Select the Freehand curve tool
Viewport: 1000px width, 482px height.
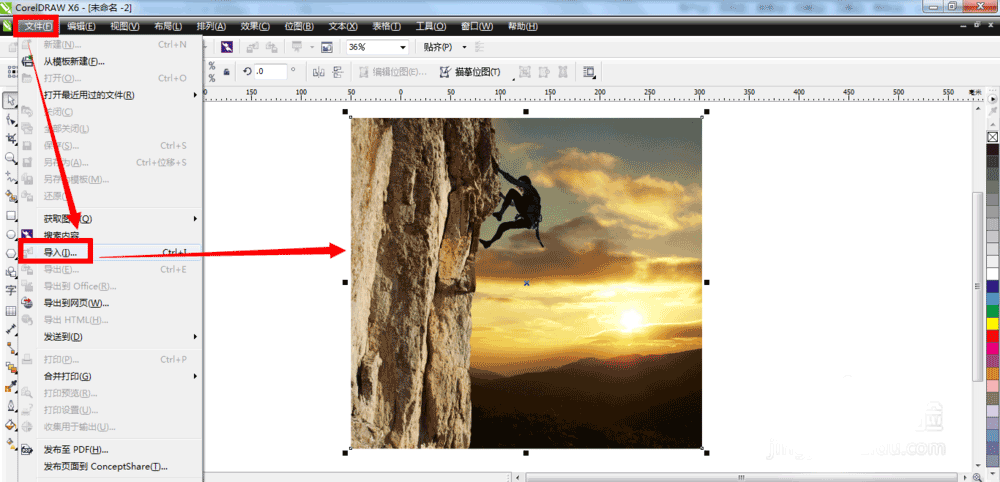click(10, 177)
